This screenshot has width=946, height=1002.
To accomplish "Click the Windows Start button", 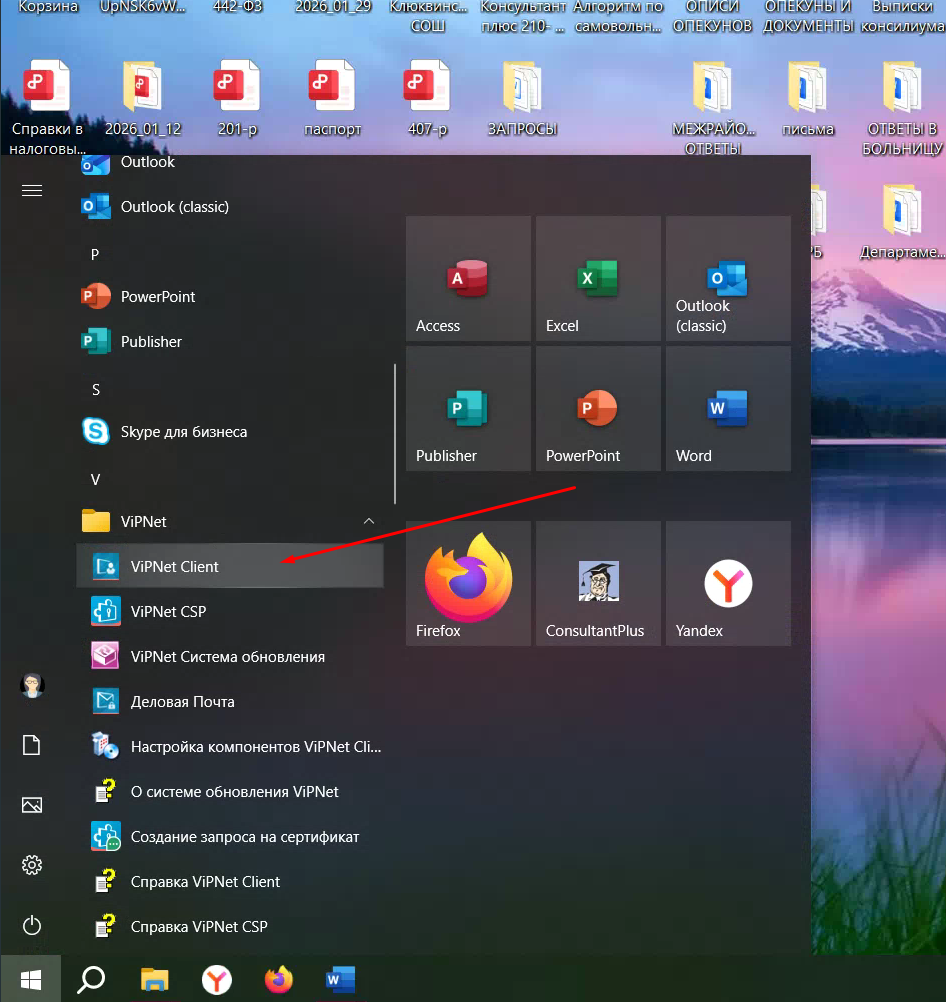I will point(31,979).
